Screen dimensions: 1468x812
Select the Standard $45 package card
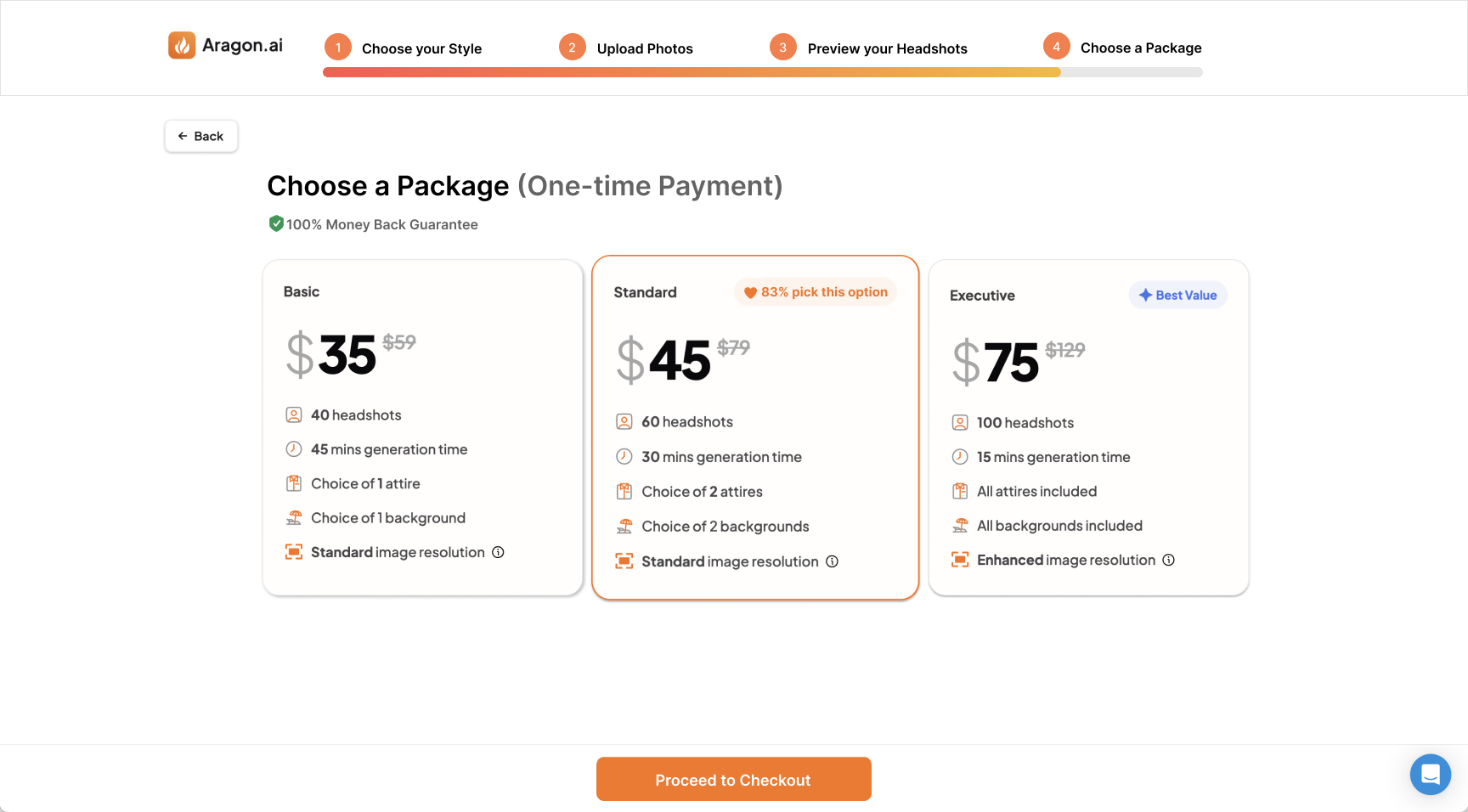[x=755, y=427]
